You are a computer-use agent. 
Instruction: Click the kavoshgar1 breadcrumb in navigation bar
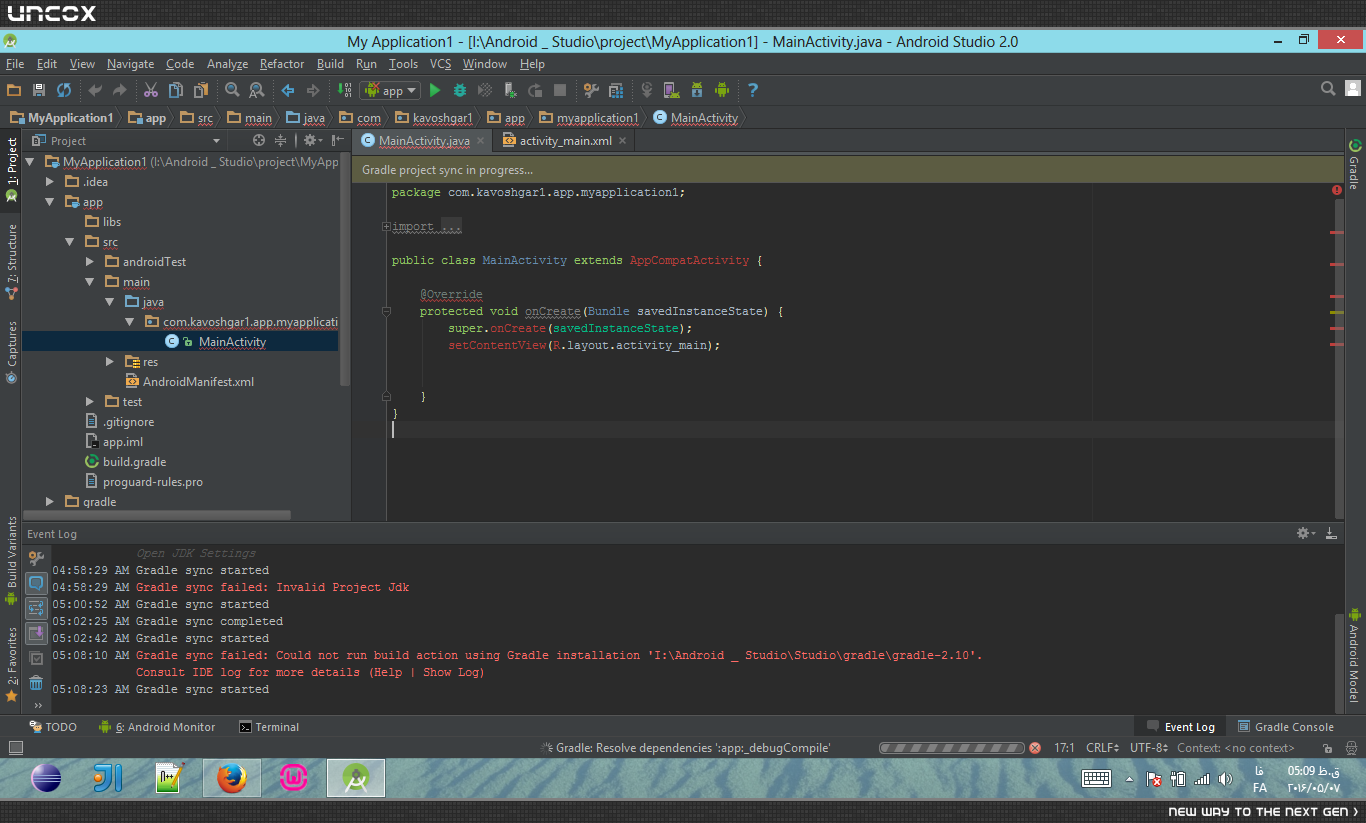click(x=434, y=118)
